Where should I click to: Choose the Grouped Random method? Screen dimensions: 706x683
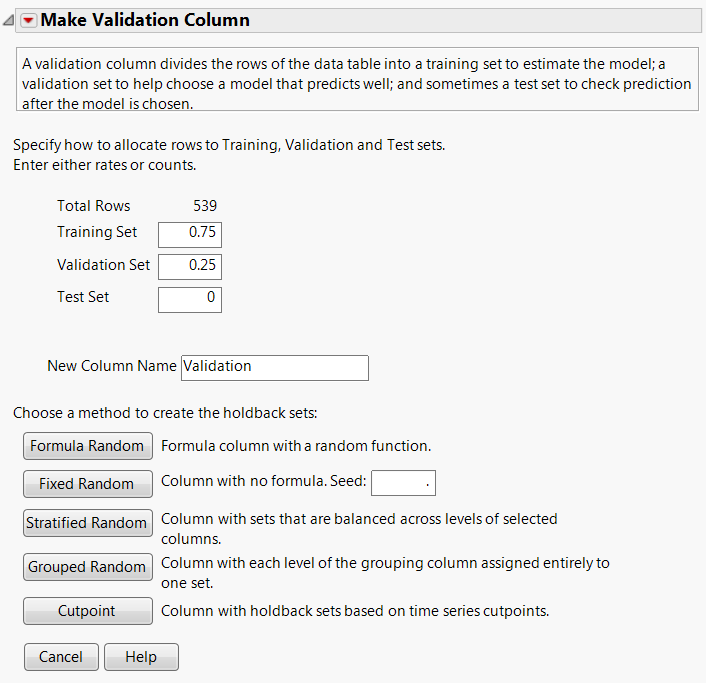[x=87, y=567]
